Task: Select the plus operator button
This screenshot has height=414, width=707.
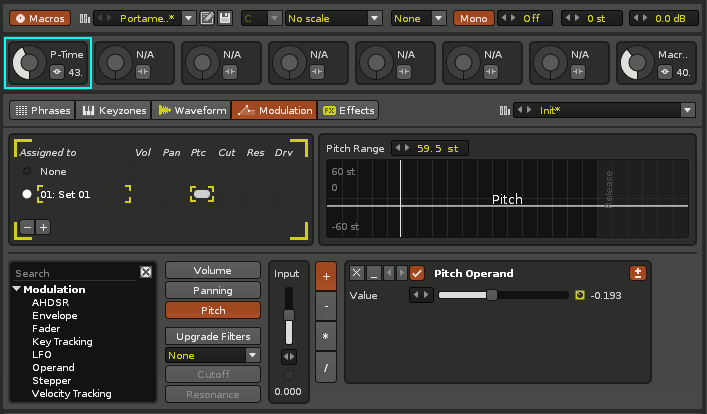Action: (x=326, y=276)
